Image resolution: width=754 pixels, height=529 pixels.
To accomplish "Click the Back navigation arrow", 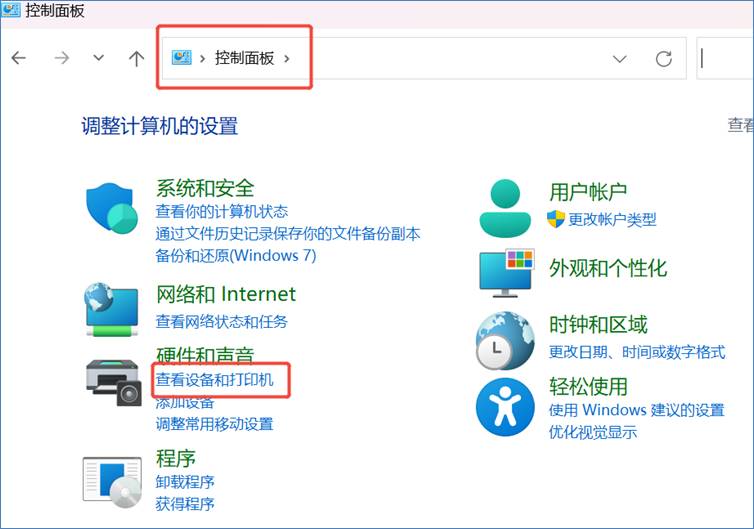I will [18, 58].
